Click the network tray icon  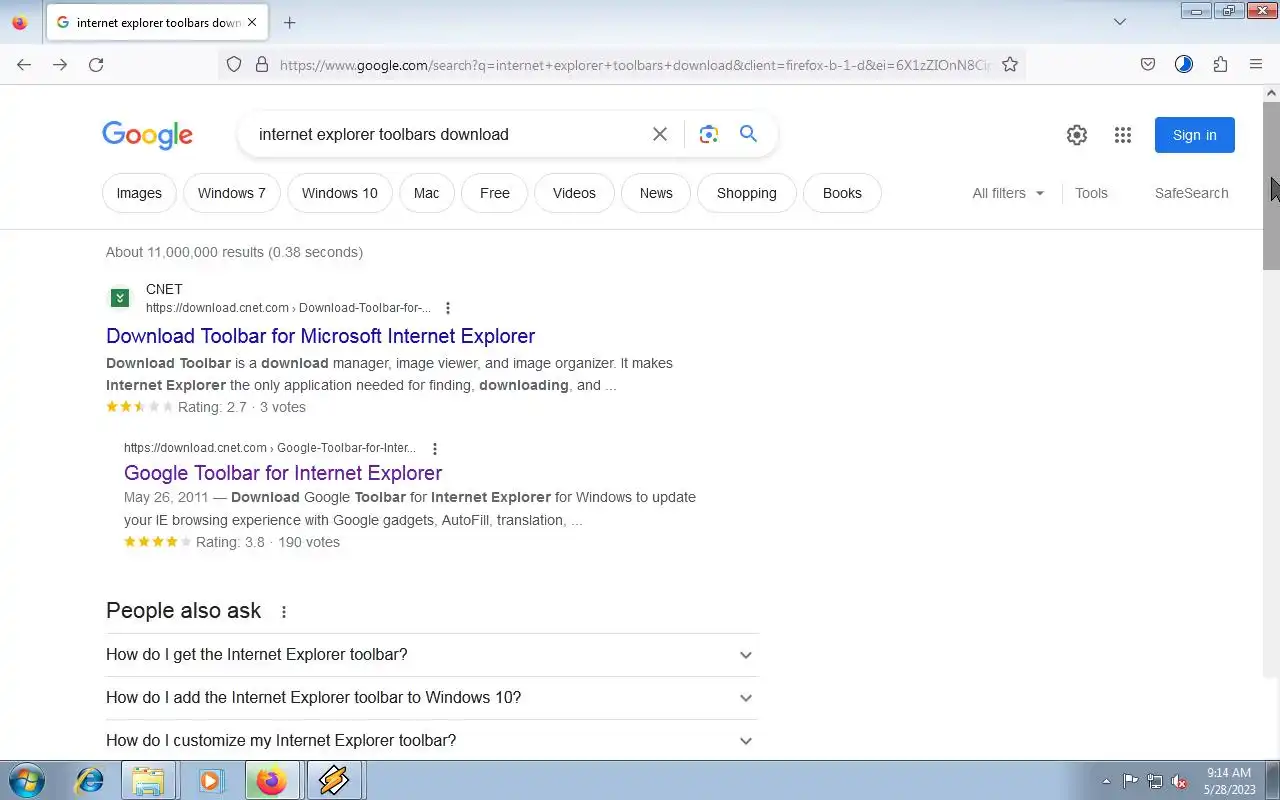[1155, 781]
